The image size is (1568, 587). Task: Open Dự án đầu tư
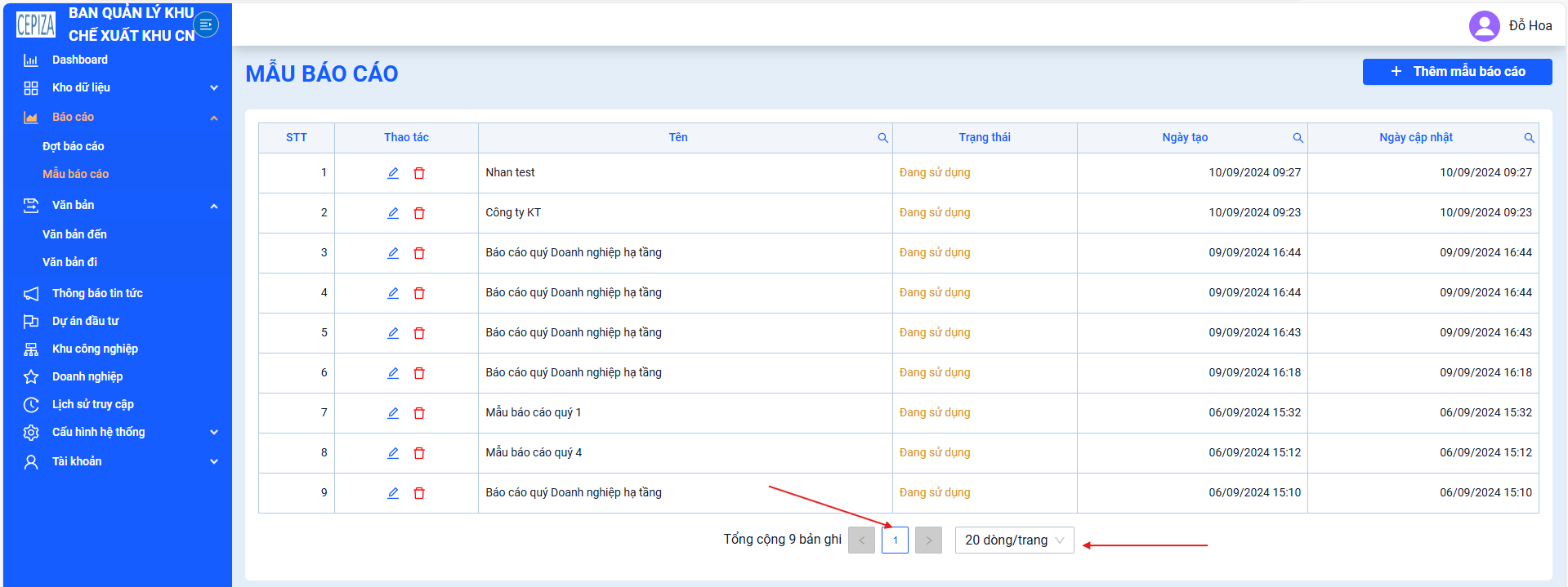86,322
